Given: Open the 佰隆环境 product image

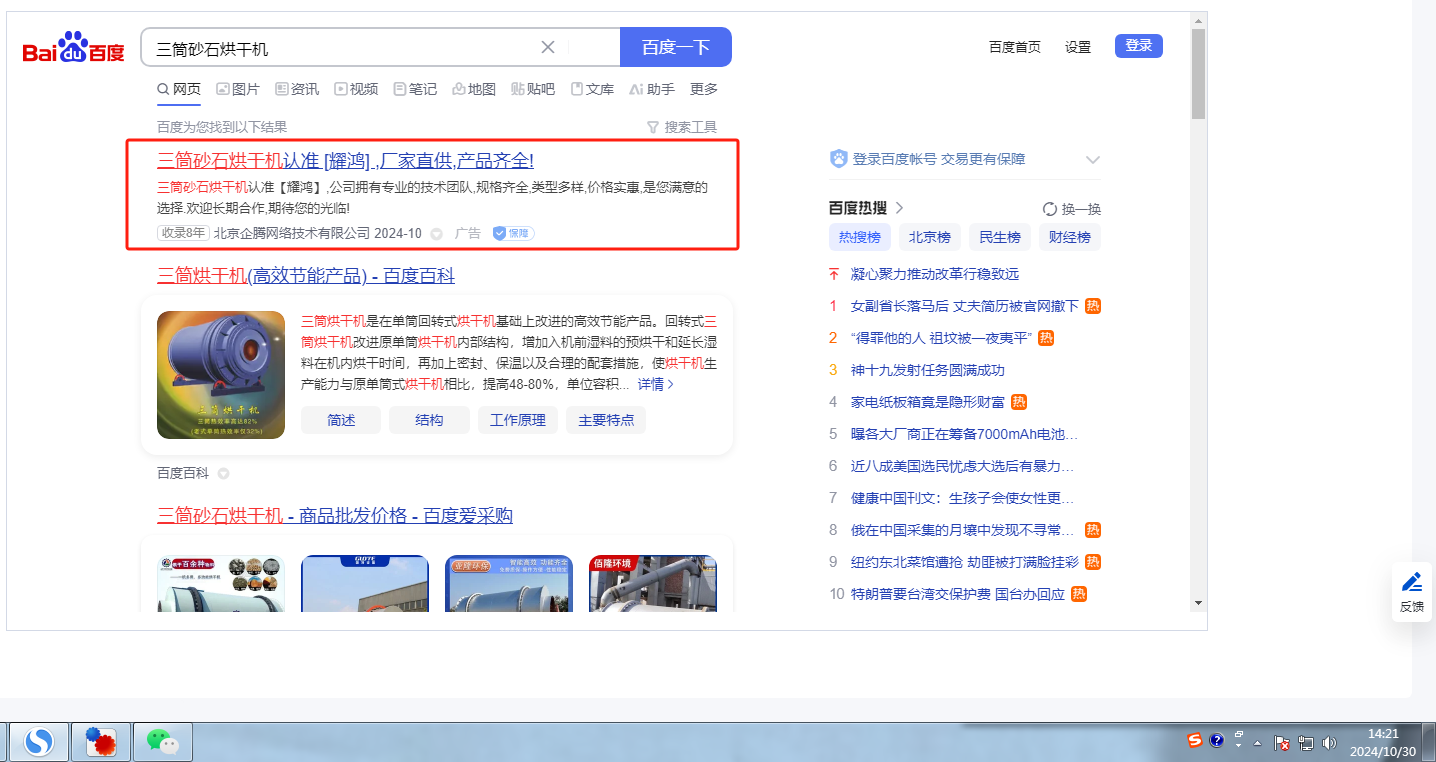Looking at the screenshot, I should [x=653, y=584].
